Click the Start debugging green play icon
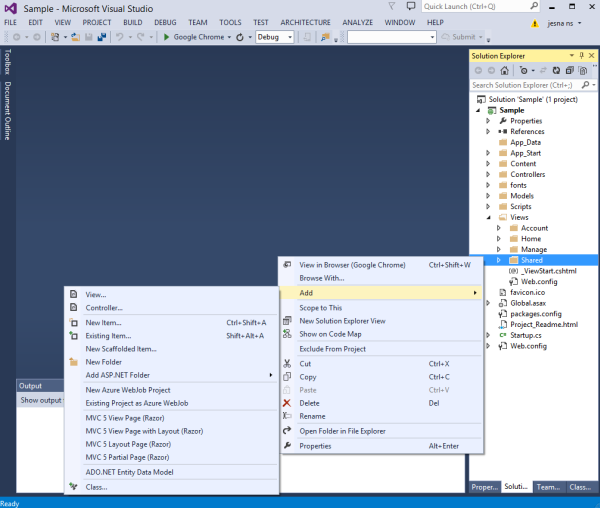The height and width of the screenshot is (508, 600). [166, 37]
